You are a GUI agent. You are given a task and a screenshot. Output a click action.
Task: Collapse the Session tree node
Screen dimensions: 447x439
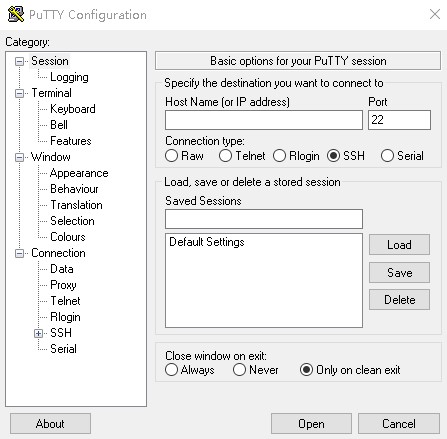(x=19, y=61)
